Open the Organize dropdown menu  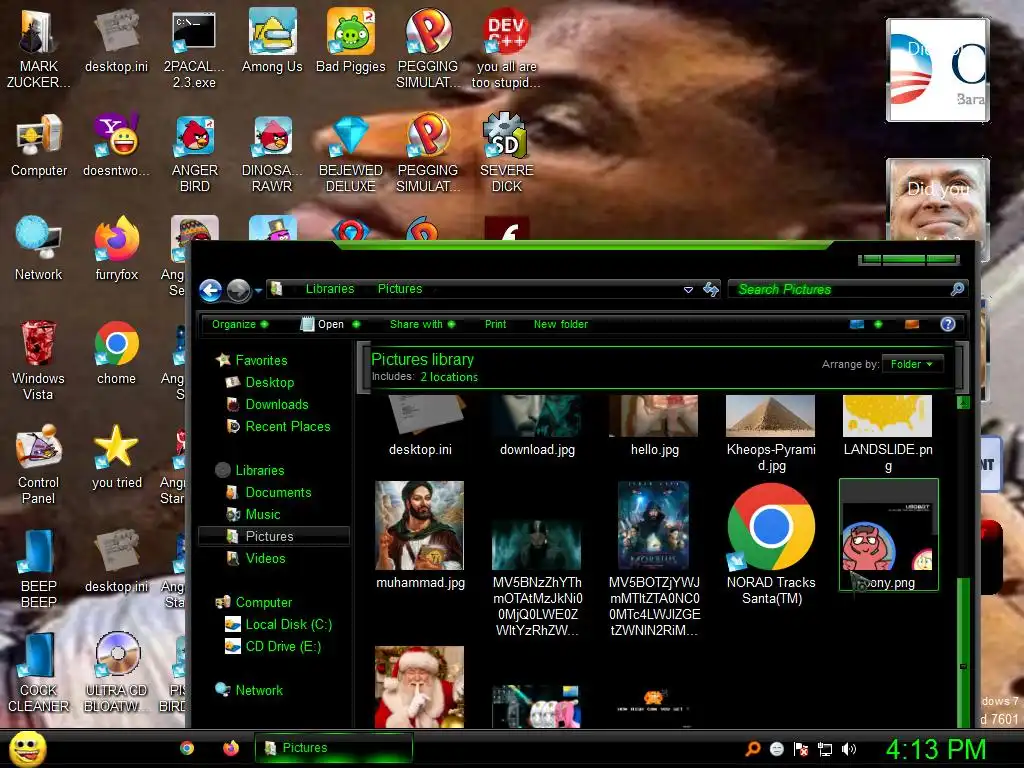(240, 324)
